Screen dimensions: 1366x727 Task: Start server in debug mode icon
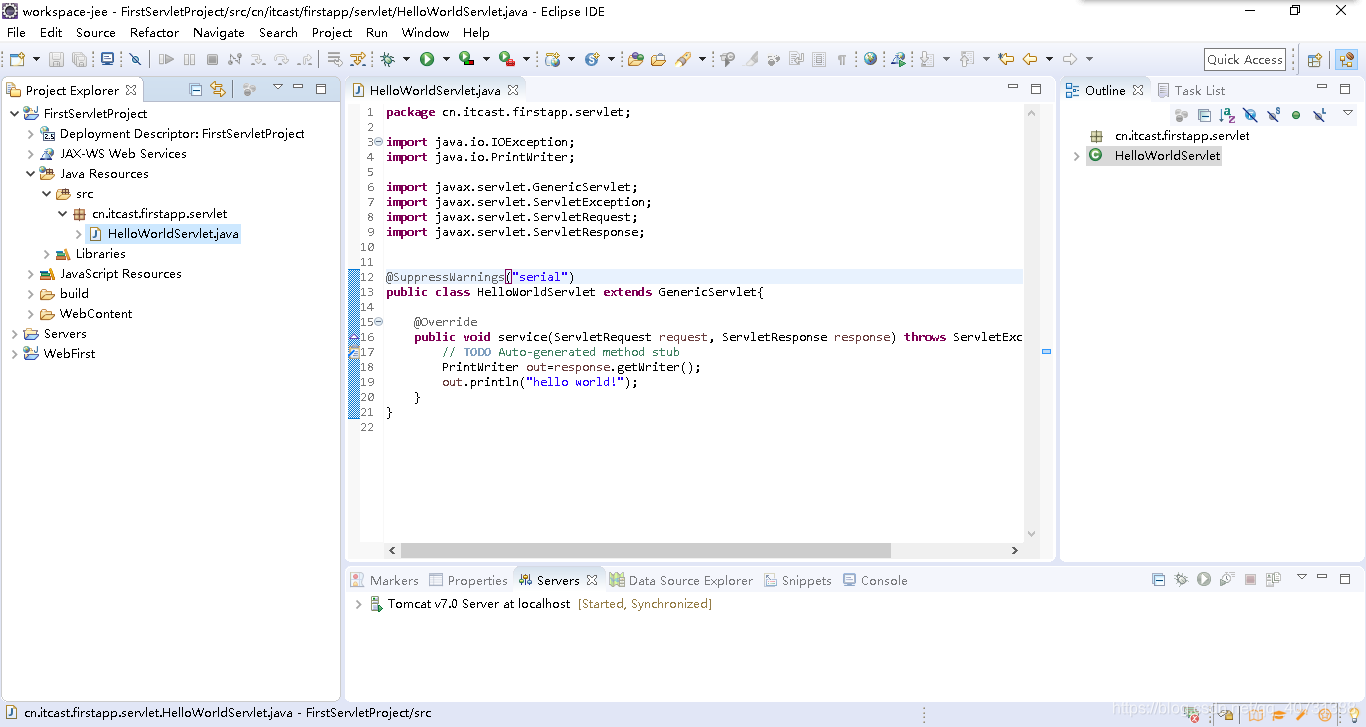1181,579
